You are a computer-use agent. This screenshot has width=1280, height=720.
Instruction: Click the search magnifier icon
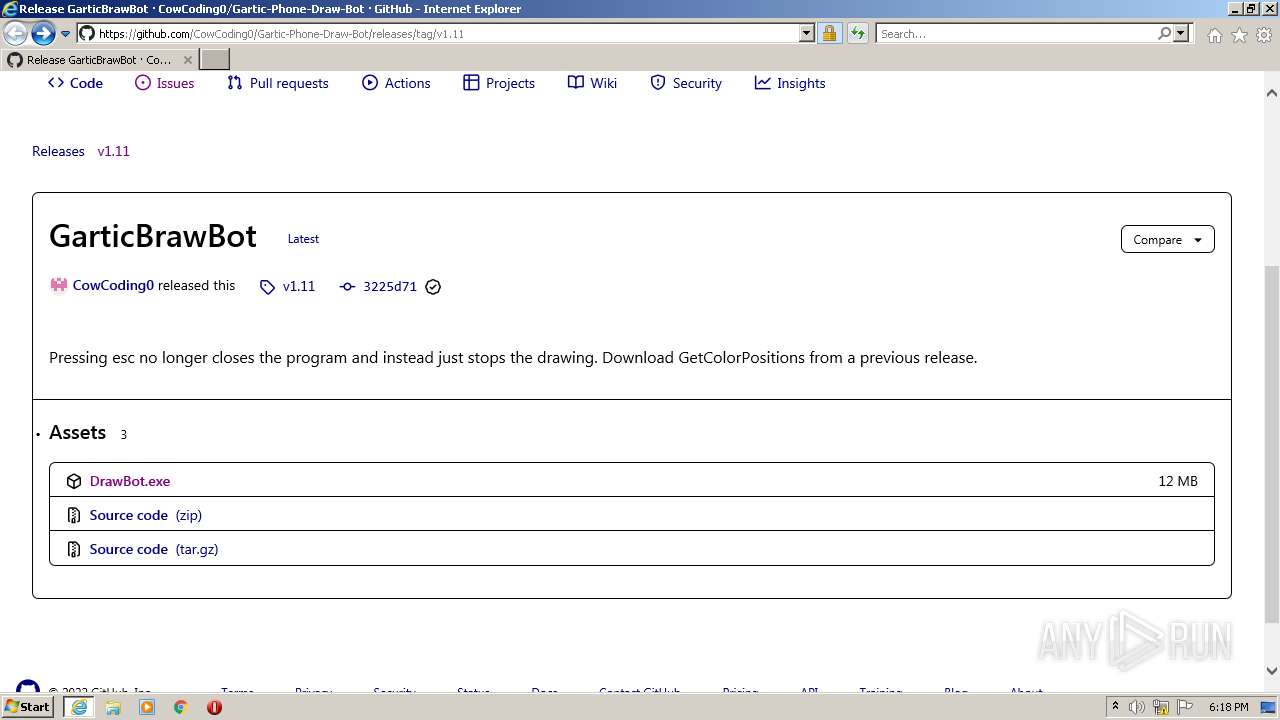click(1164, 33)
